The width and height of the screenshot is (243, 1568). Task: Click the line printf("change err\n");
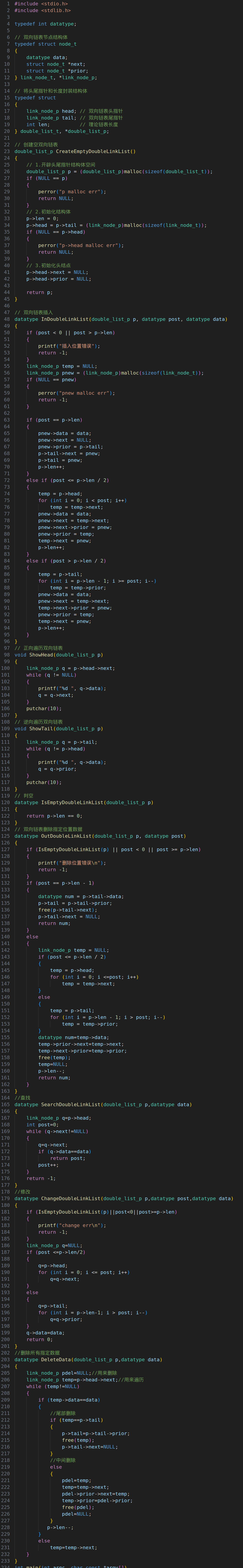coord(72,1225)
